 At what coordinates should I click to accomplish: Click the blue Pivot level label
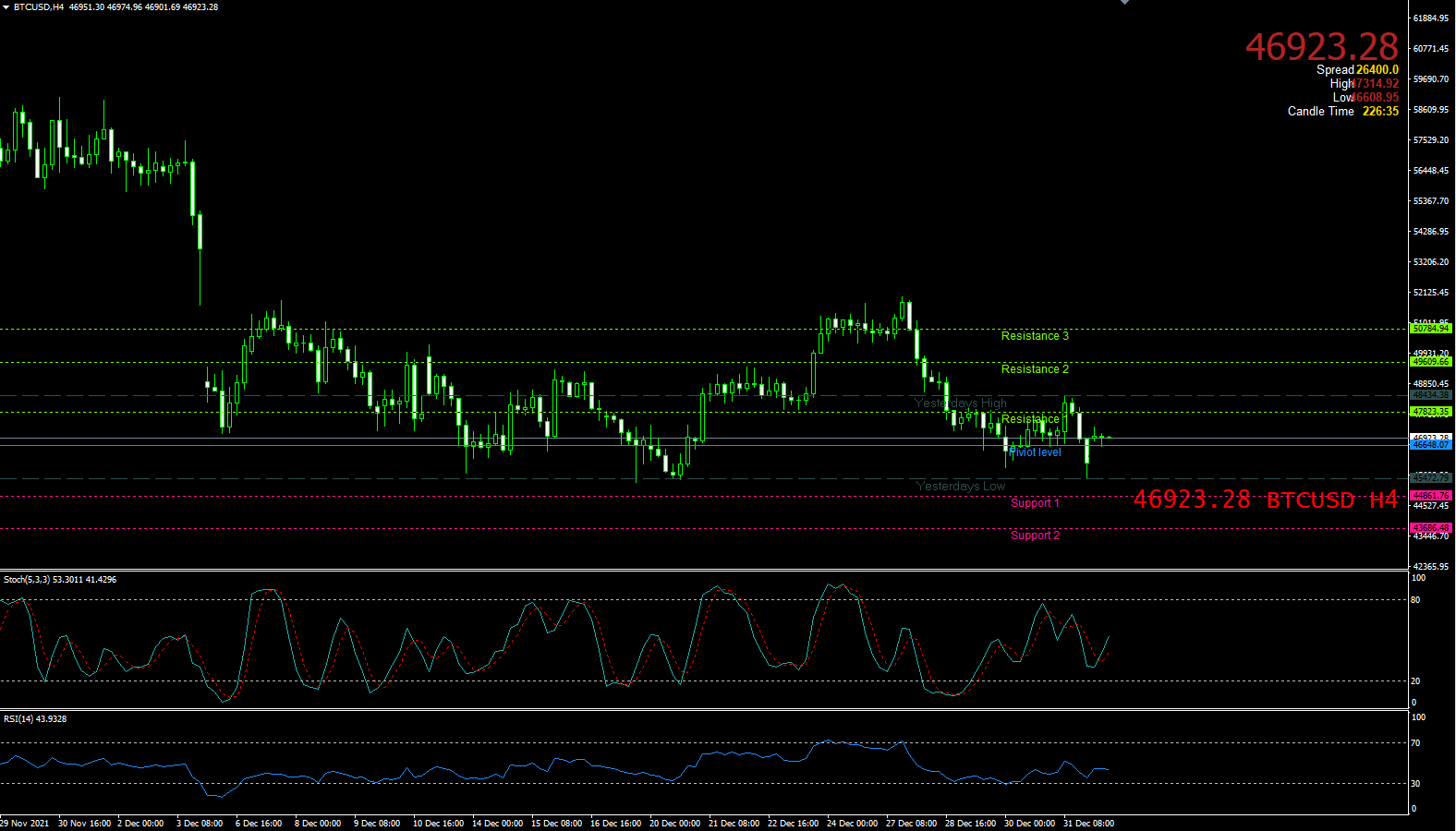point(1036,452)
